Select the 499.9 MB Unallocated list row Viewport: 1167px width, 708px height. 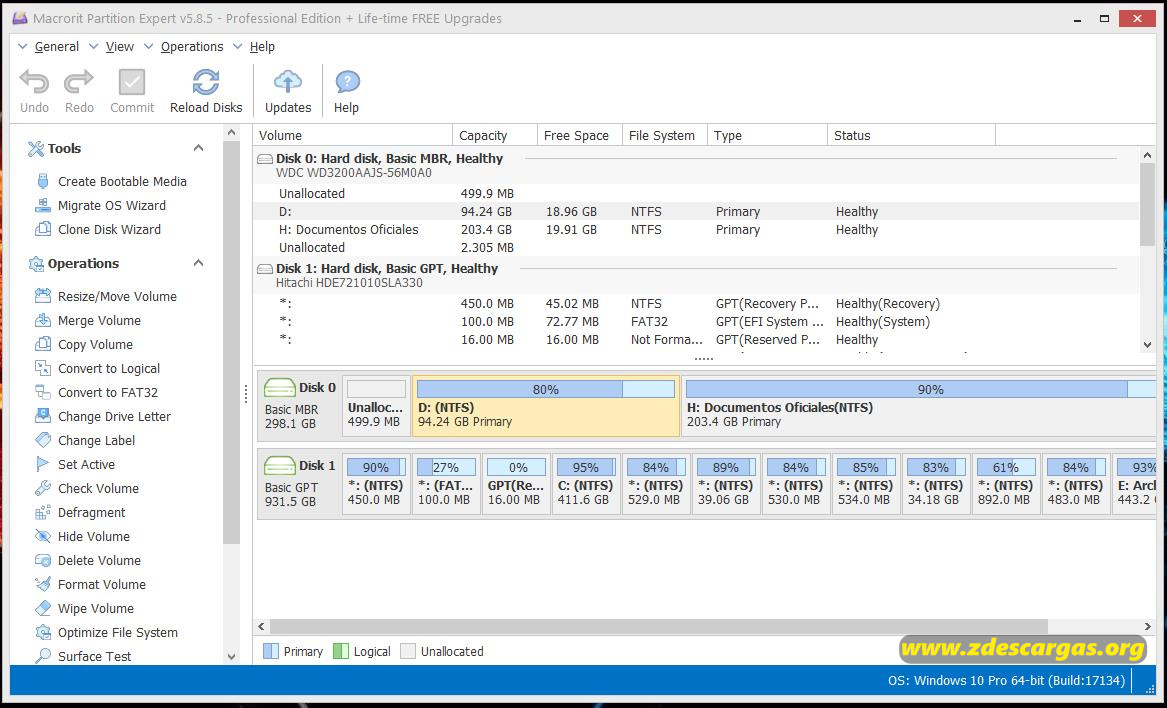696,194
